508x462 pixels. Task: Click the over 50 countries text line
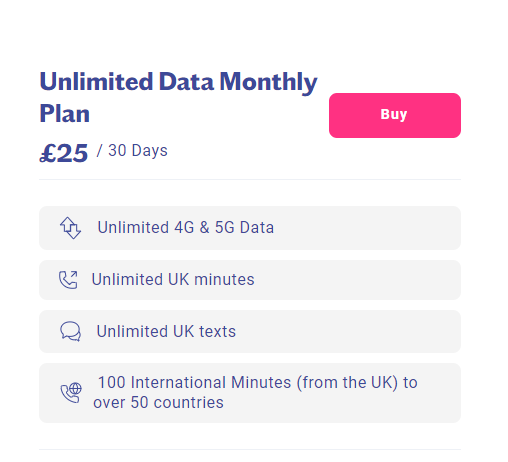point(158,402)
